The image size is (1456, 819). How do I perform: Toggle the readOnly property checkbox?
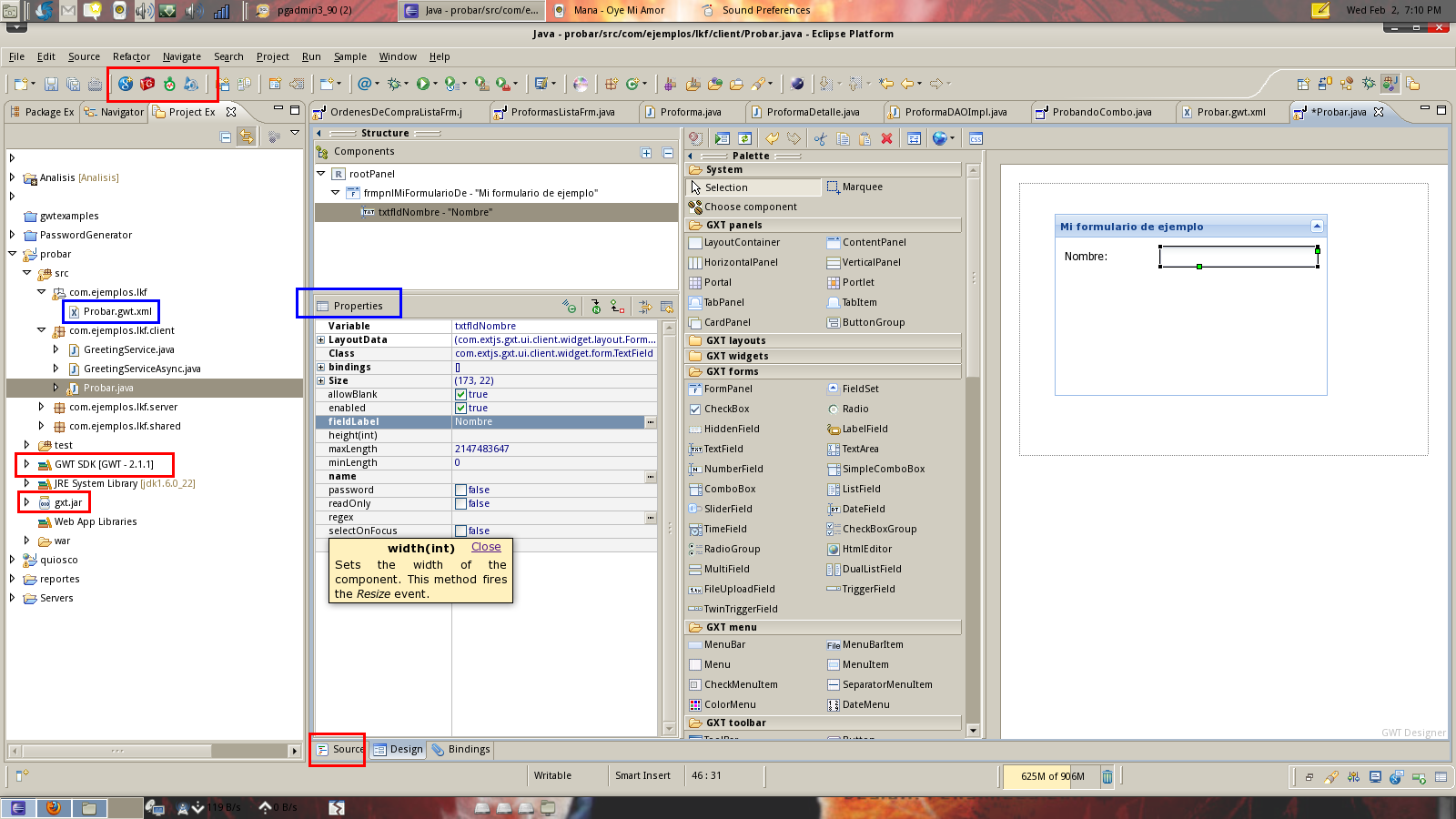(x=460, y=503)
